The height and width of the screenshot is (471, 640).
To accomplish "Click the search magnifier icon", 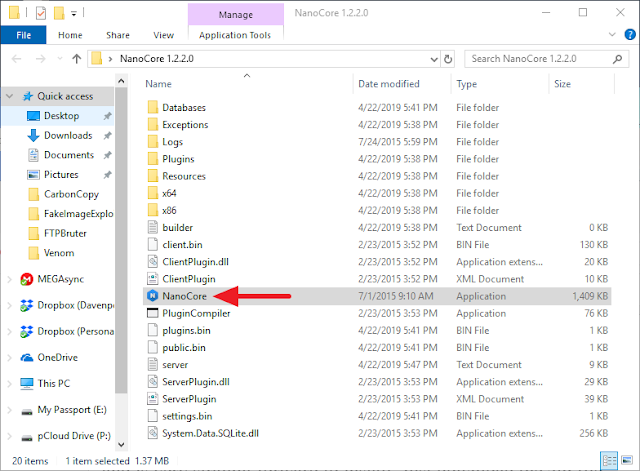I will pos(618,59).
